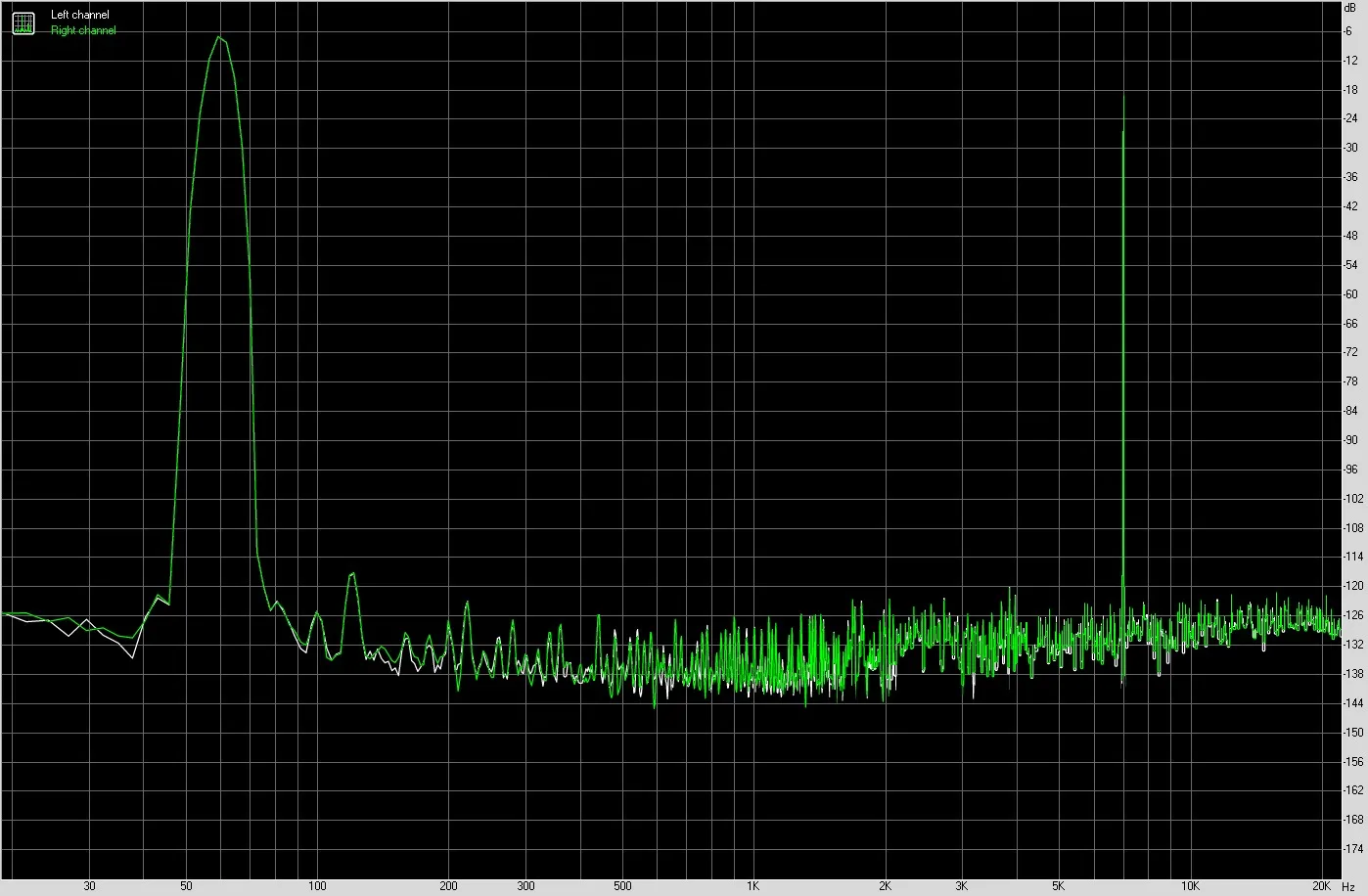The width and height of the screenshot is (1368, 896).
Task: Click the '-144' dB axis label
Action: (x=1351, y=703)
